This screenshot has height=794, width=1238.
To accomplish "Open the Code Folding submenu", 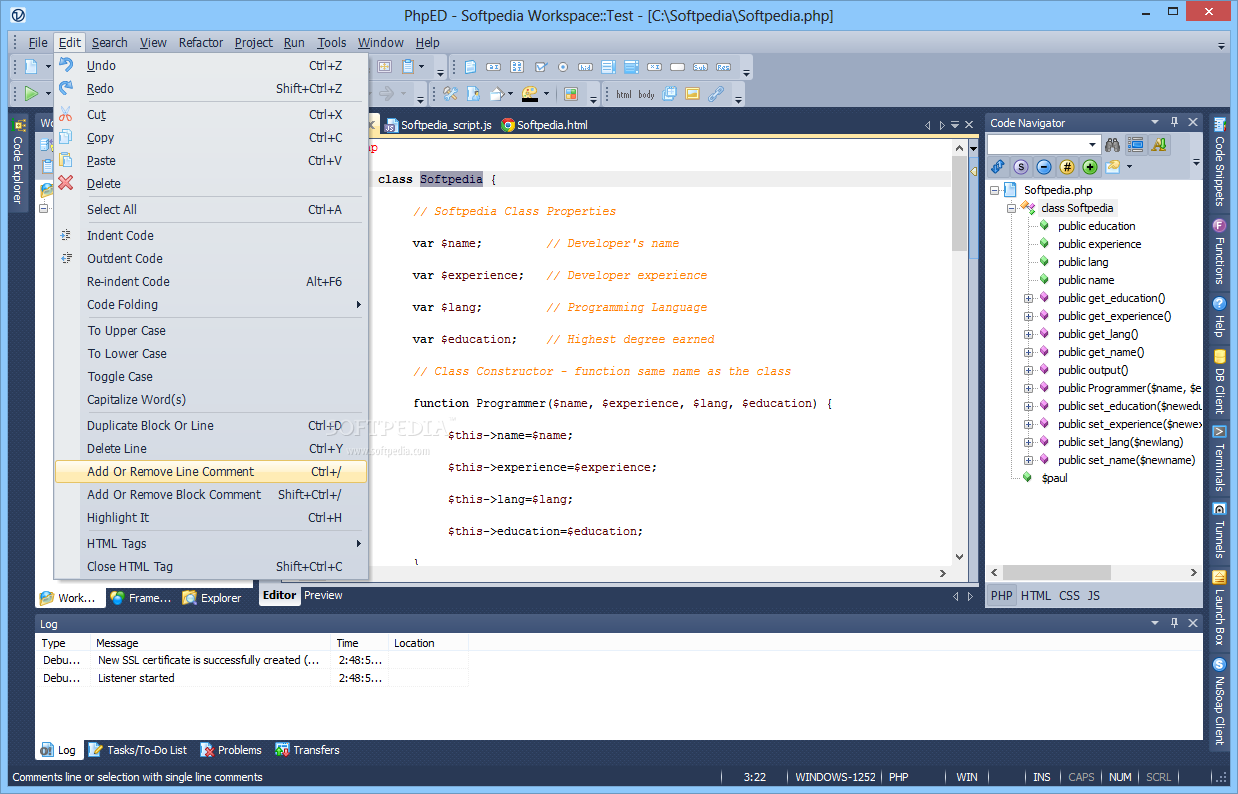I will 211,304.
